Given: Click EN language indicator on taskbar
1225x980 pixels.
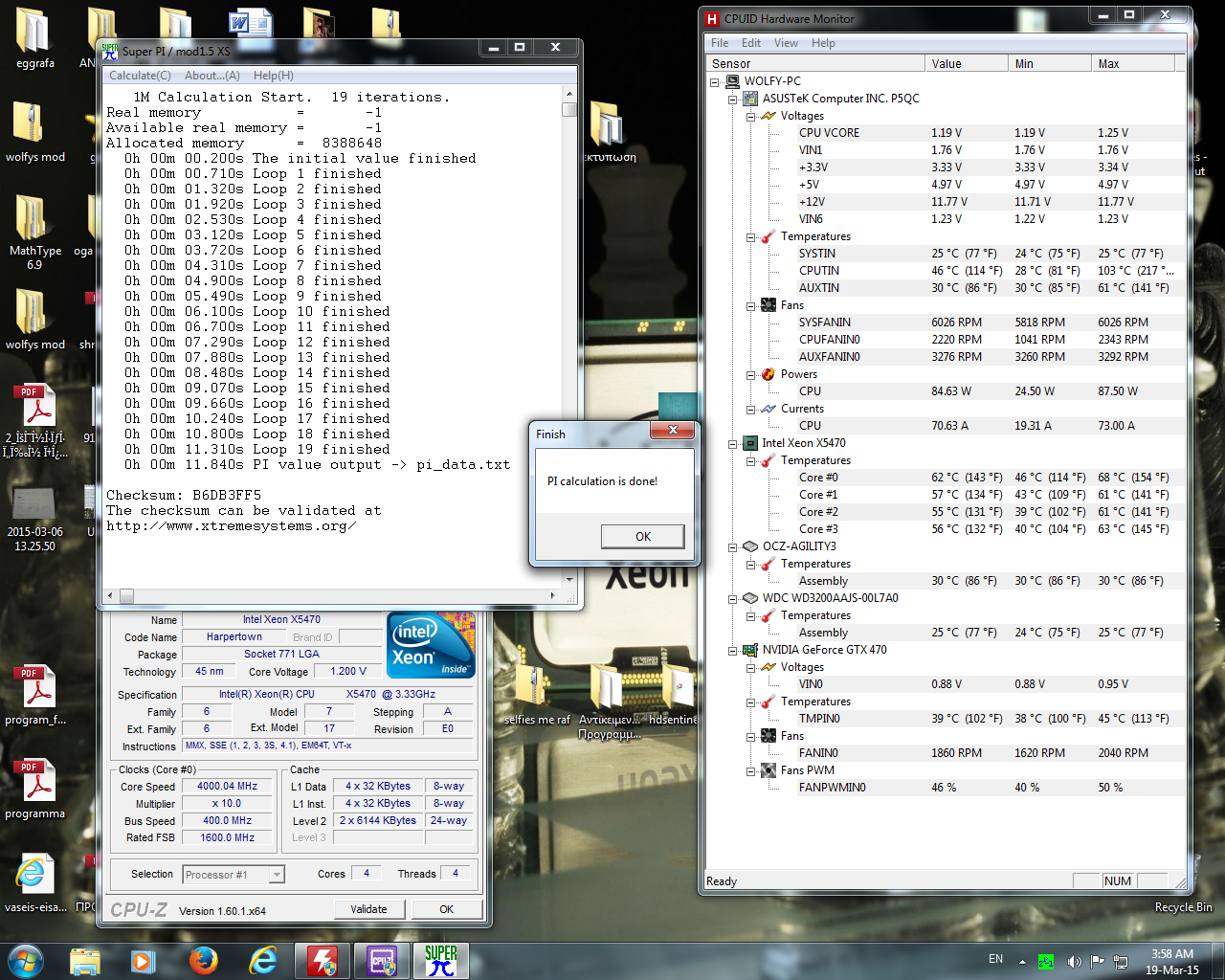Looking at the screenshot, I should pyautogui.click(x=995, y=959).
